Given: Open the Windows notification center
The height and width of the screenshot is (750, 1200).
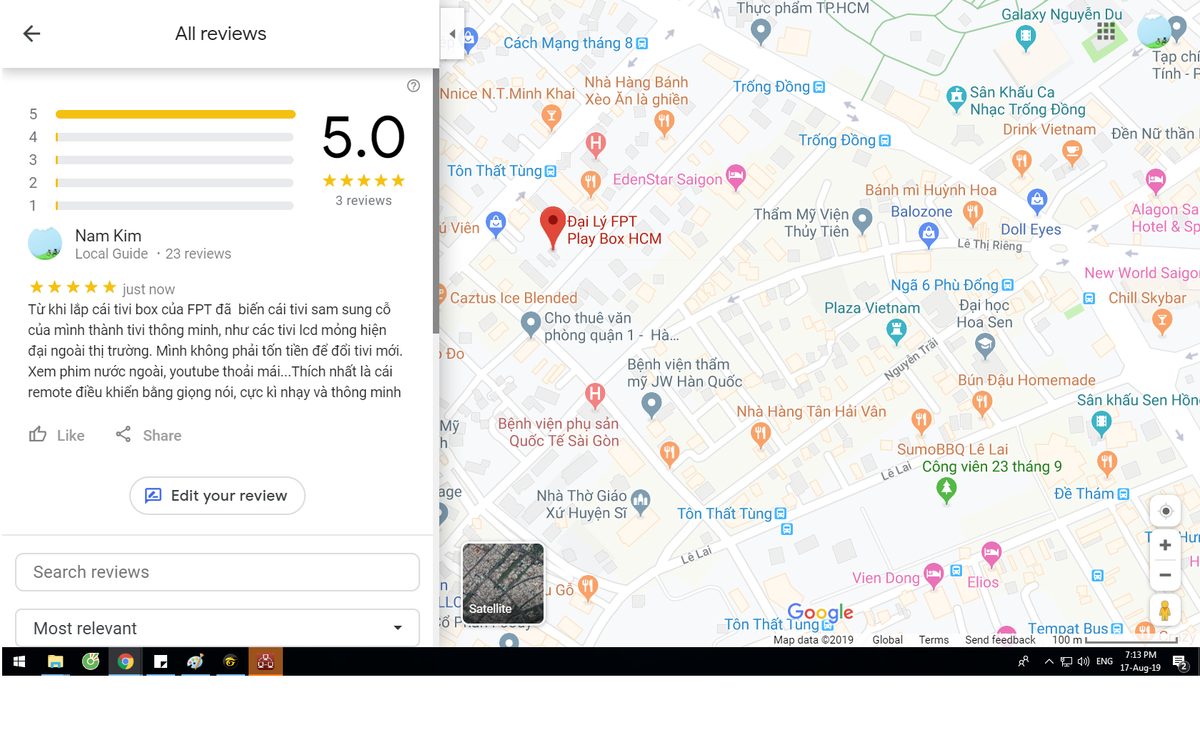Looking at the screenshot, I should [1180, 661].
